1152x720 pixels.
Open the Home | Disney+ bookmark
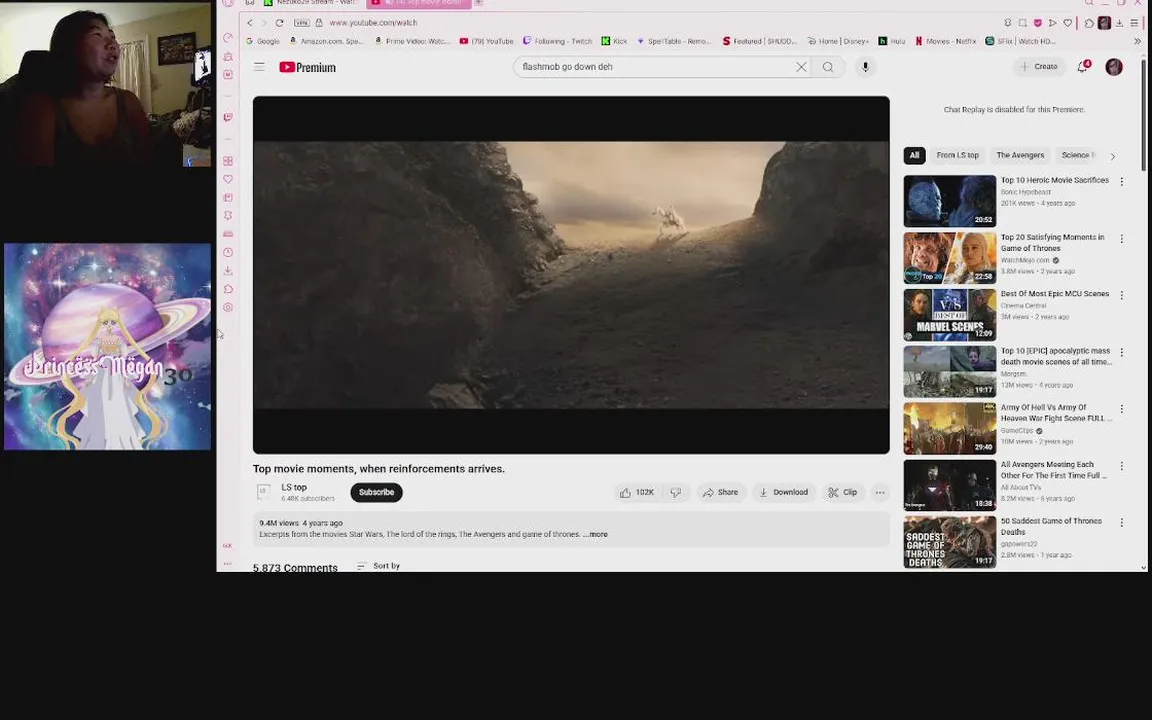(x=838, y=41)
